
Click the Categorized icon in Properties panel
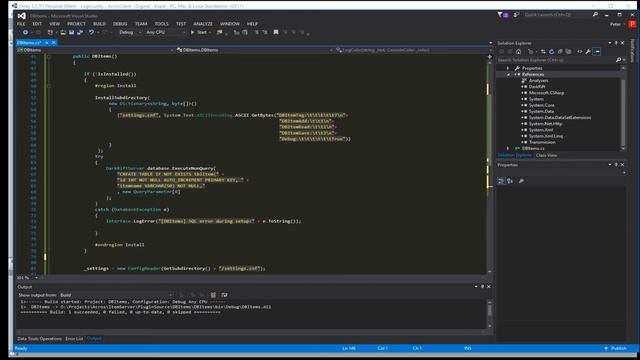pos(501,181)
